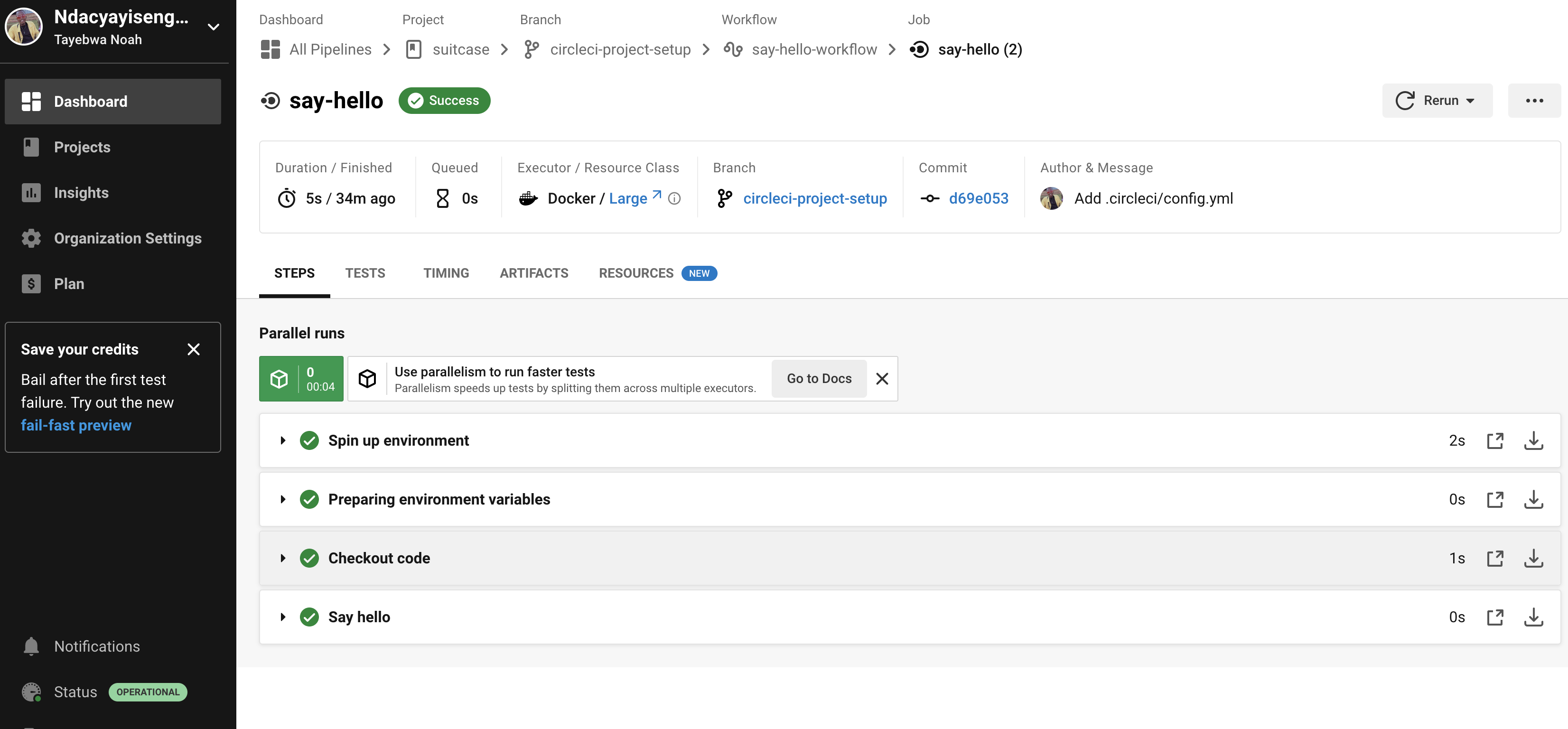
Task: Switch to the ARTIFACTS tab
Action: pyautogui.click(x=534, y=273)
